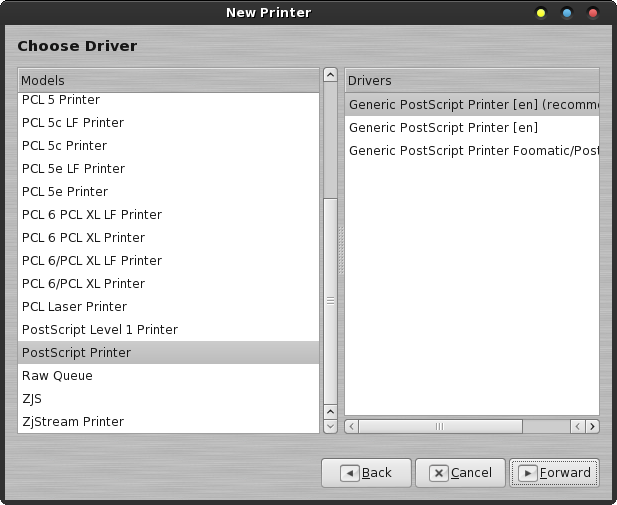Choose PCL 6/PCL XL Printer
617x505 pixels.
[x=168, y=284]
